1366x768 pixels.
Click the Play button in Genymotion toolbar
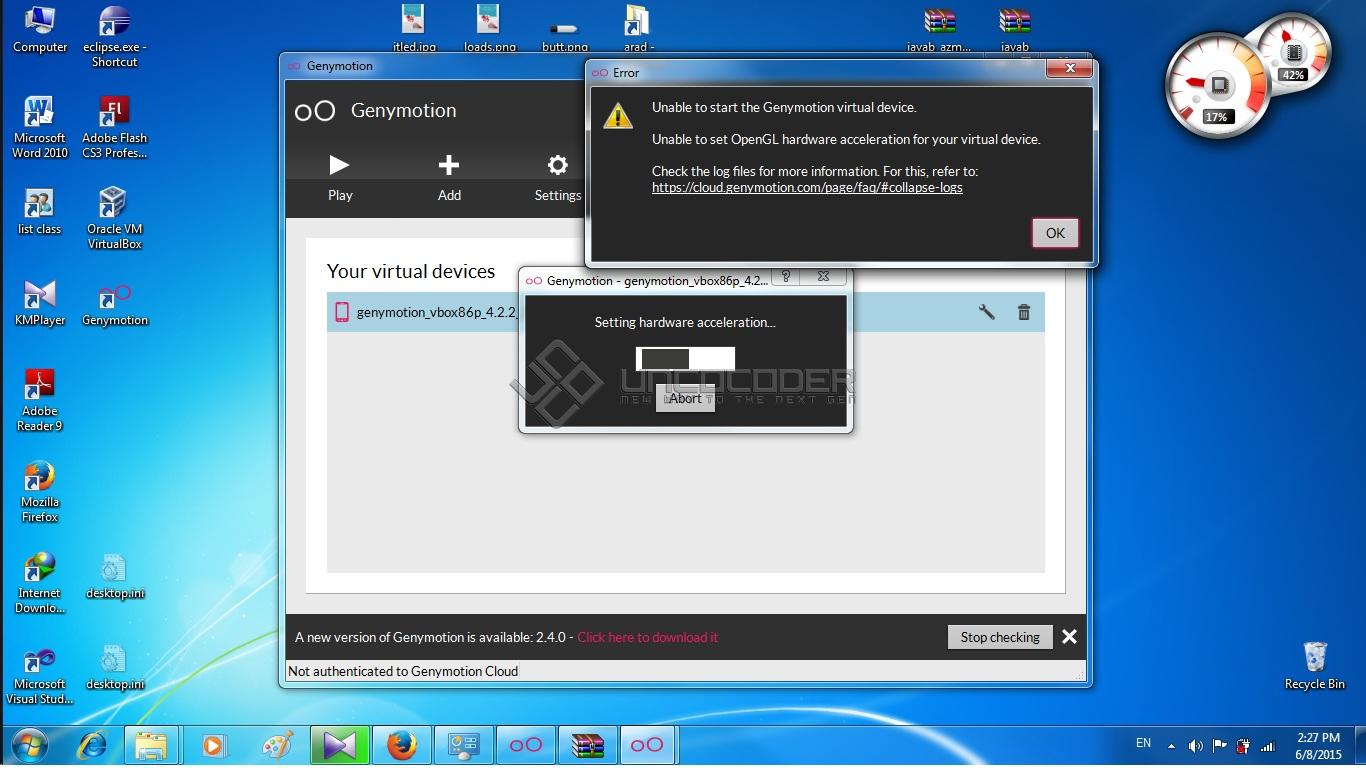coord(340,178)
